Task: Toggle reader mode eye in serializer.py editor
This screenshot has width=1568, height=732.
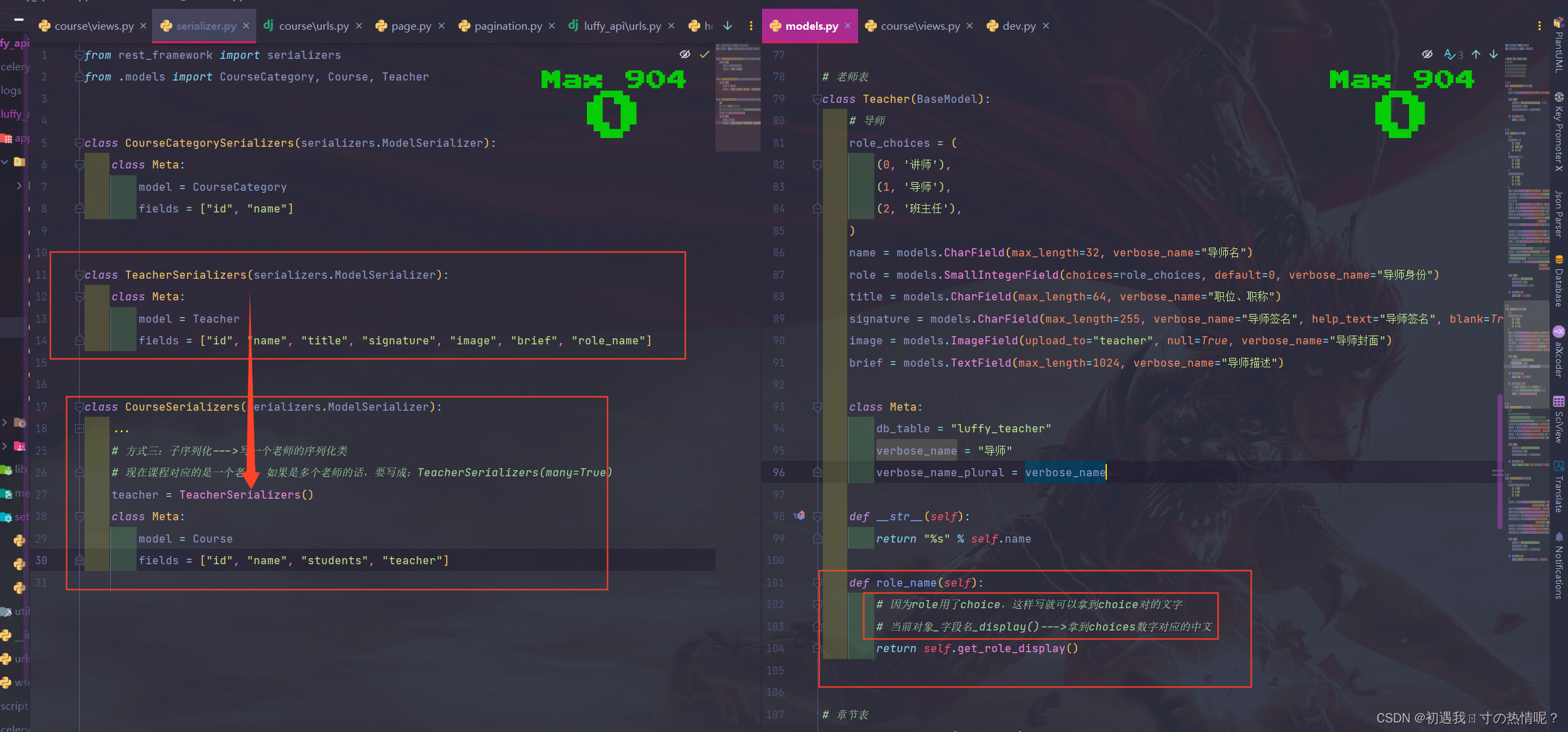Action: coord(685,54)
